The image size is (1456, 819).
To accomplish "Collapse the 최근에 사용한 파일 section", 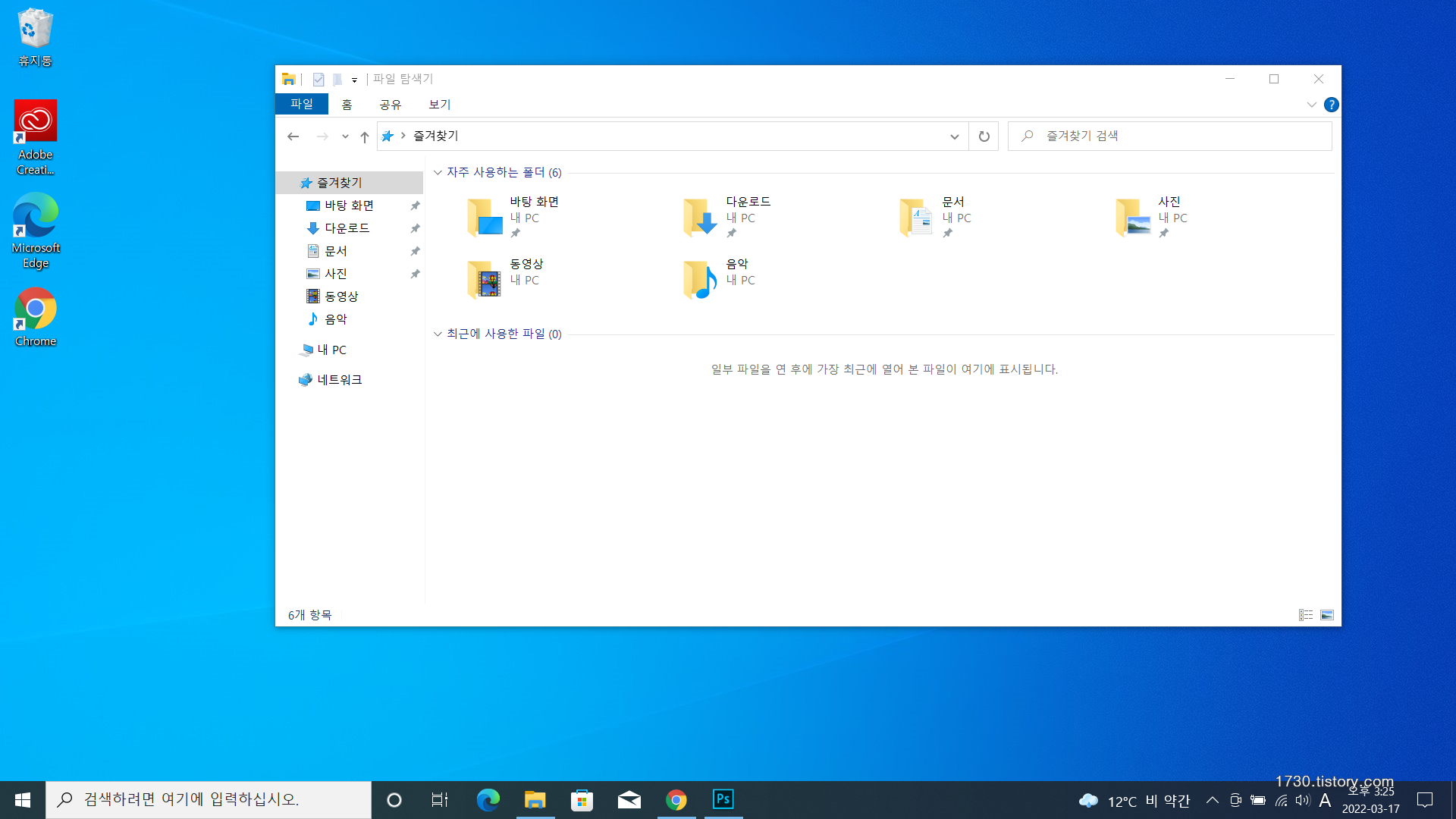I will tap(438, 334).
